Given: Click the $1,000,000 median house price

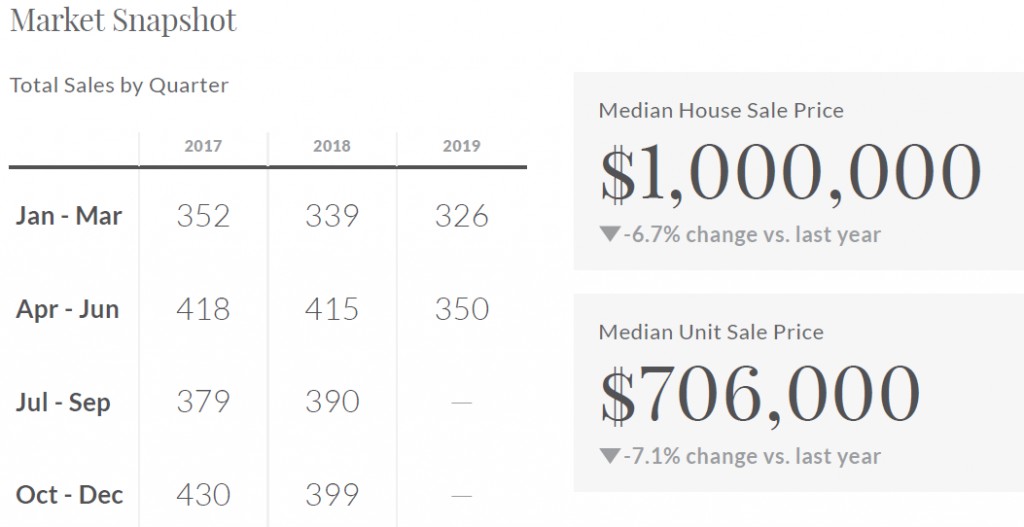Looking at the screenshot, I should [790, 173].
